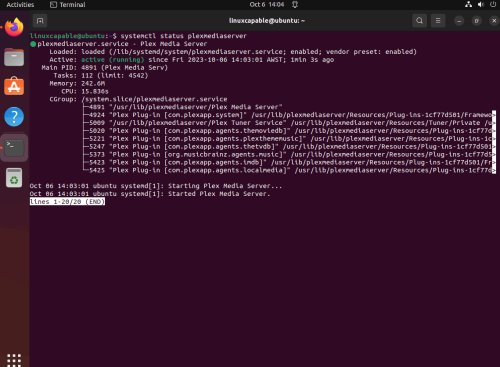Open the network status icon
This screenshot has width=500, height=367.
tap(468, 5)
